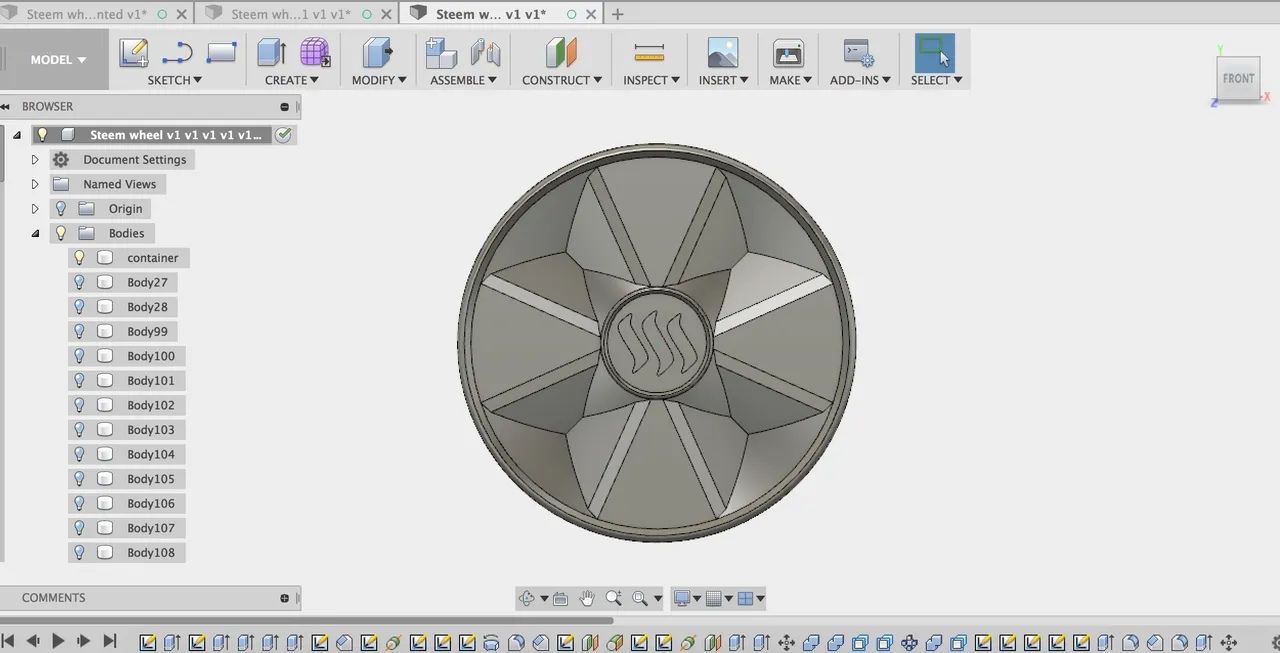Click the timeline horizontal scrollbar
The height and width of the screenshot is (653, 1280).
click(306, 621)
